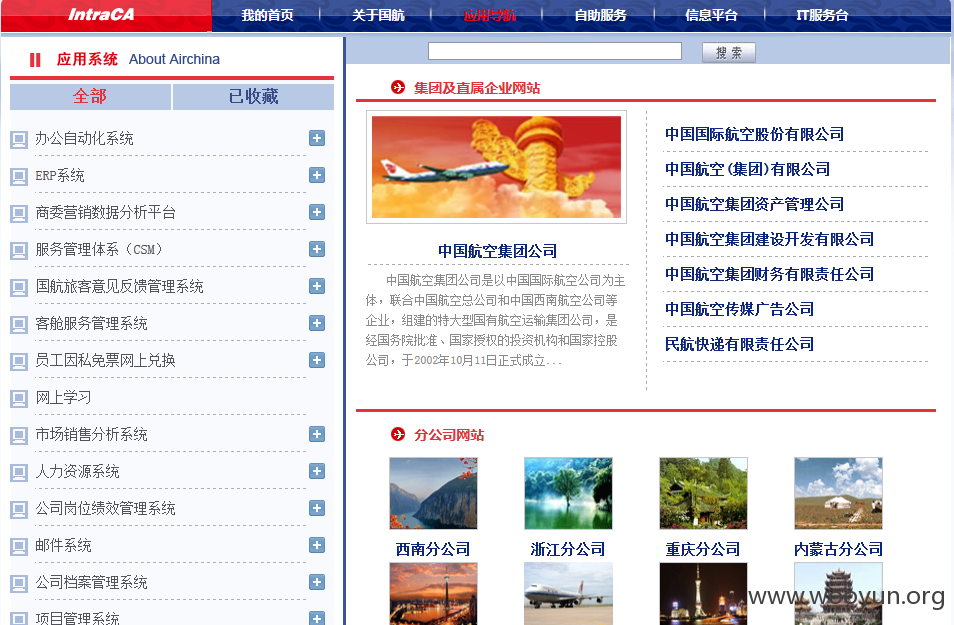
Task: Switch to the 全部 tab
Action: pyautogui.click(x=90, y=96)
